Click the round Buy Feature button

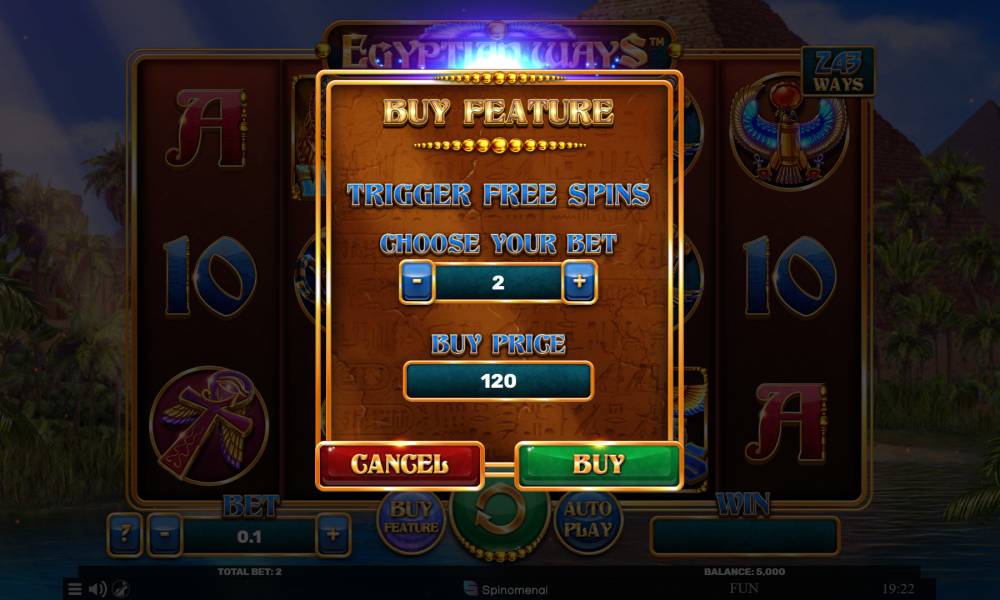[x=411, y=520]
